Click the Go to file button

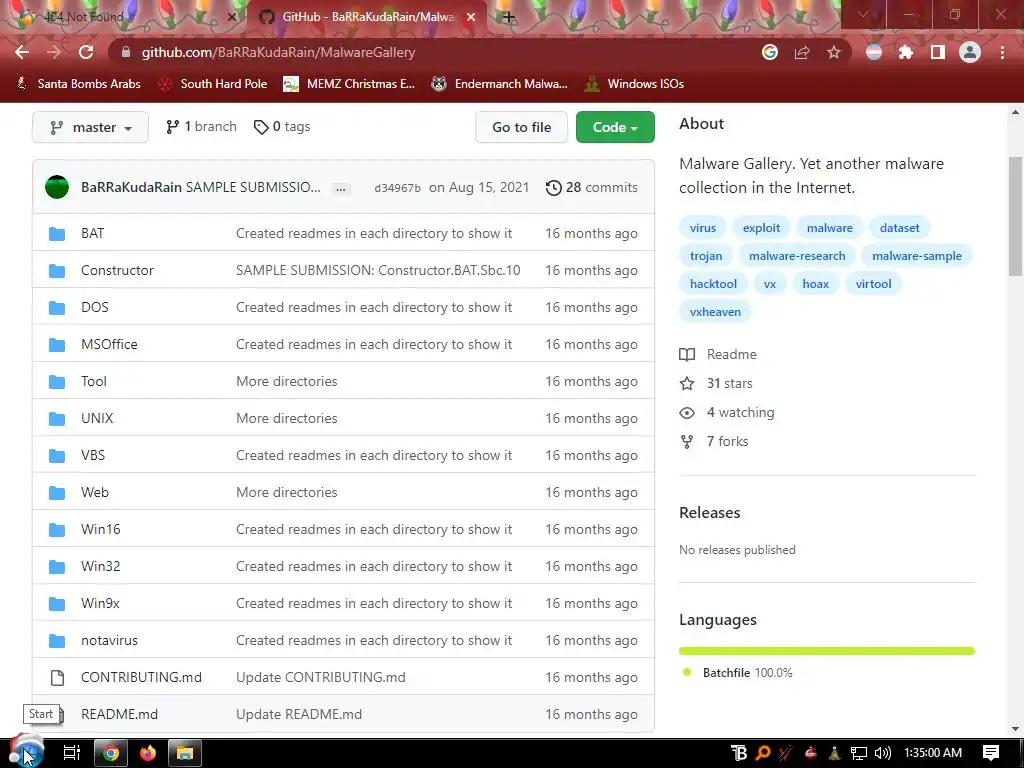pyautogui.click(x=521, y=127)
